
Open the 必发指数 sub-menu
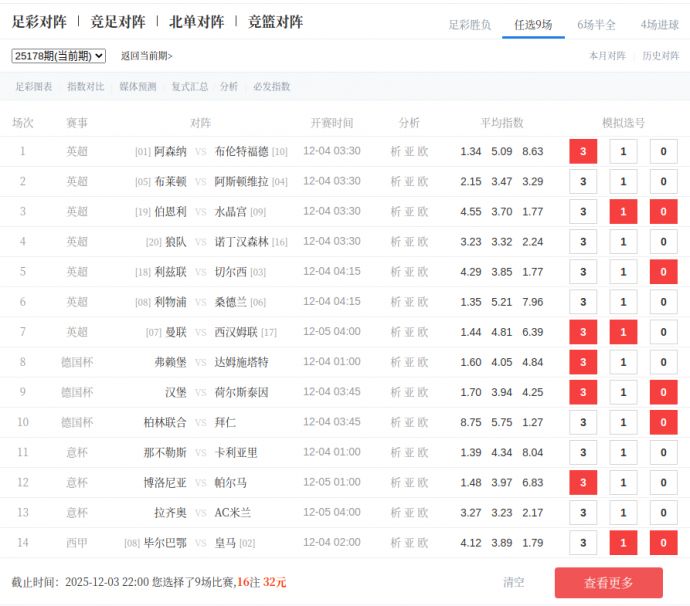(271, 87)
